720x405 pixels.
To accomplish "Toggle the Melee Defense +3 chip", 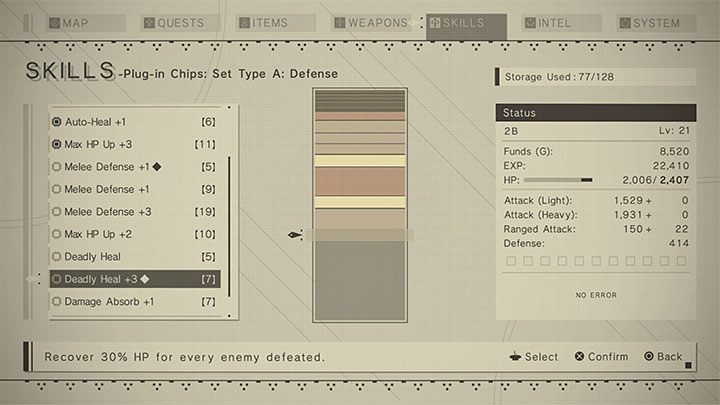I will (x=56, y=212).
